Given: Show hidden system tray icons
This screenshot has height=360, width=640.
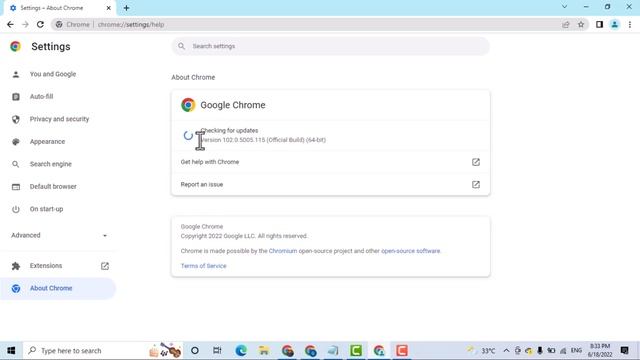Looking at the screenshot, I should click(x=506, y=351).
